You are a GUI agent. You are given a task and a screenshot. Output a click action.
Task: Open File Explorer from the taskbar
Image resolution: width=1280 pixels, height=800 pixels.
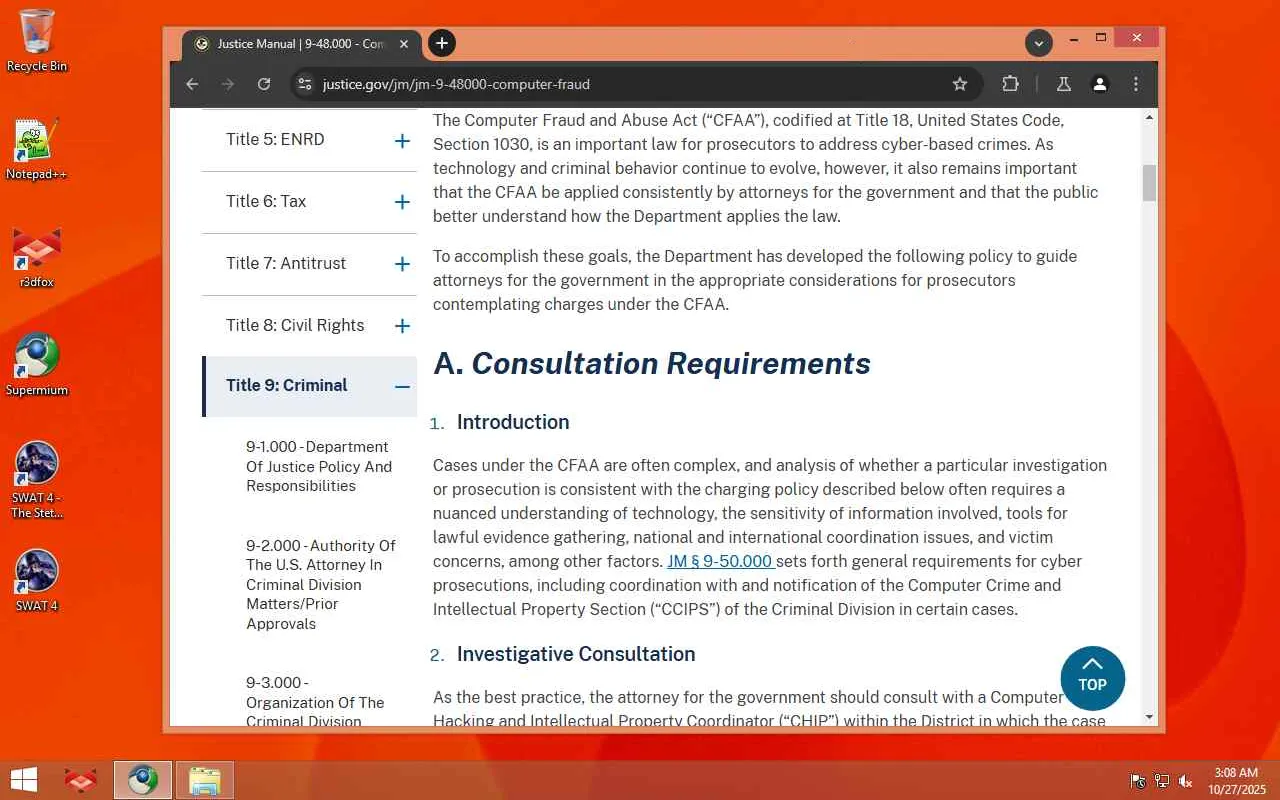click(x=205, y=780)
